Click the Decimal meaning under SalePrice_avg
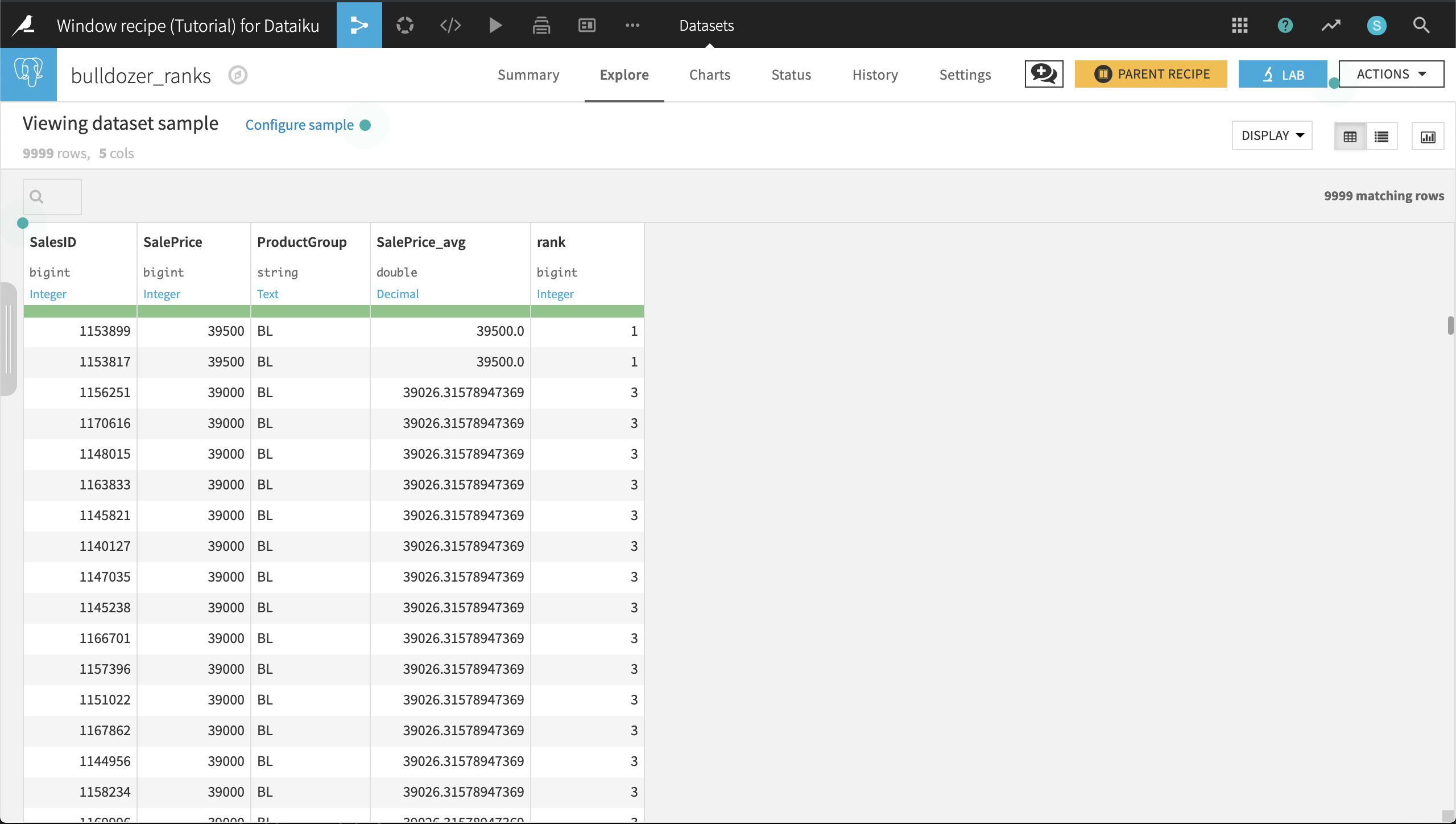 point(398,294)
